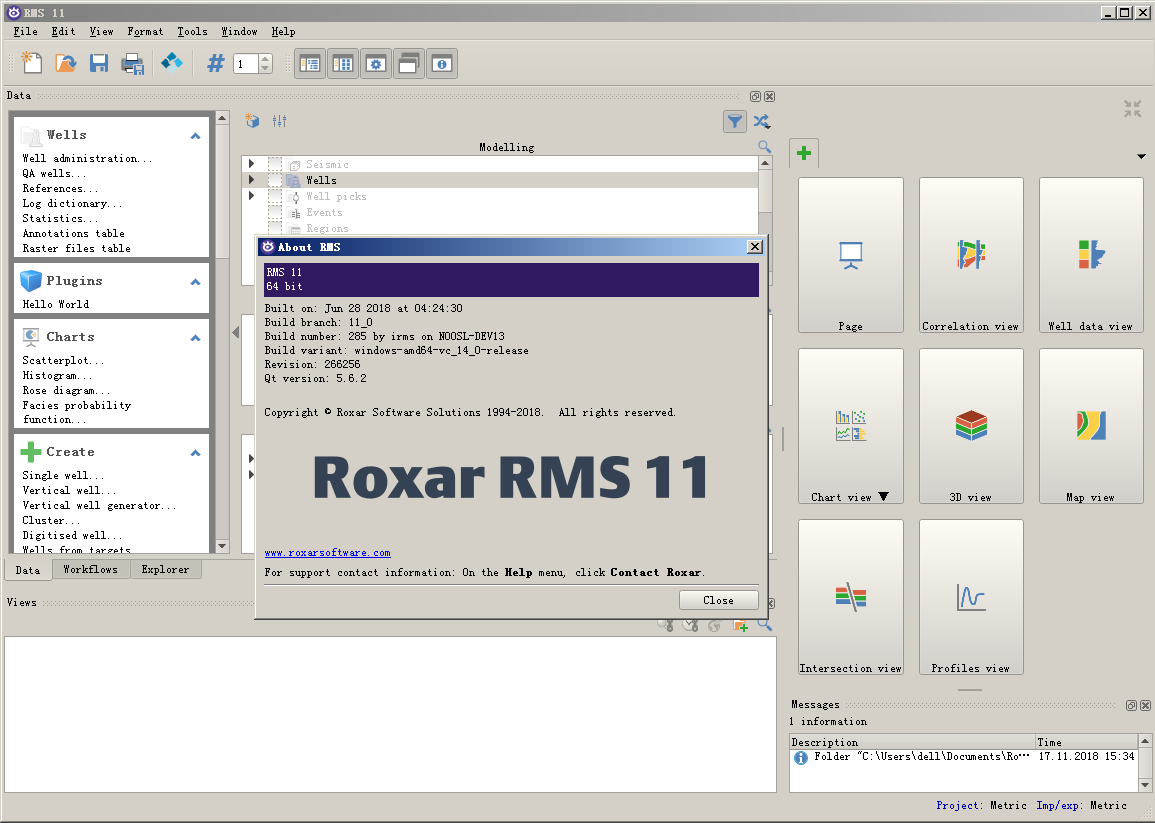Open the 3D view tile
The image size is (1155, 823).
971,426
